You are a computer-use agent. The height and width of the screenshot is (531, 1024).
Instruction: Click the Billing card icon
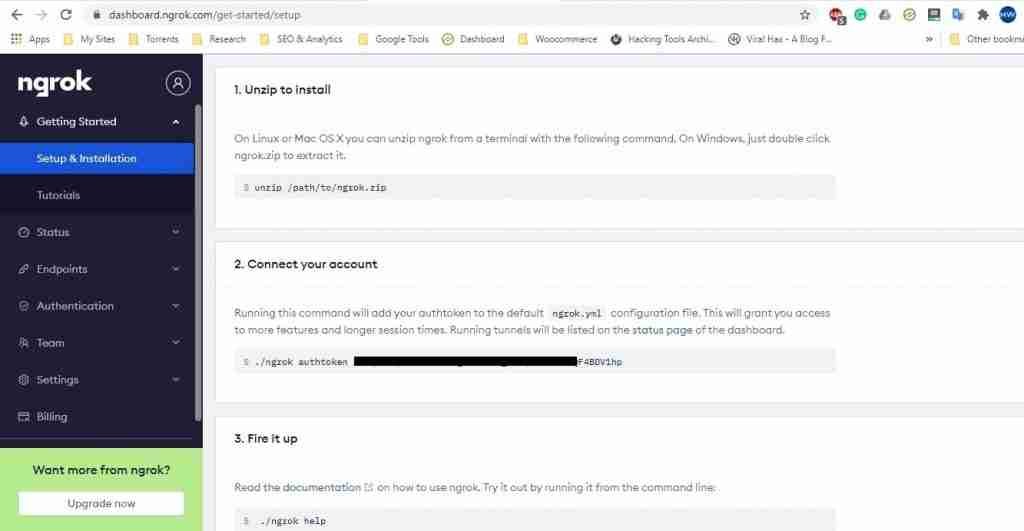pyautogui.click(x=24, y=417)
